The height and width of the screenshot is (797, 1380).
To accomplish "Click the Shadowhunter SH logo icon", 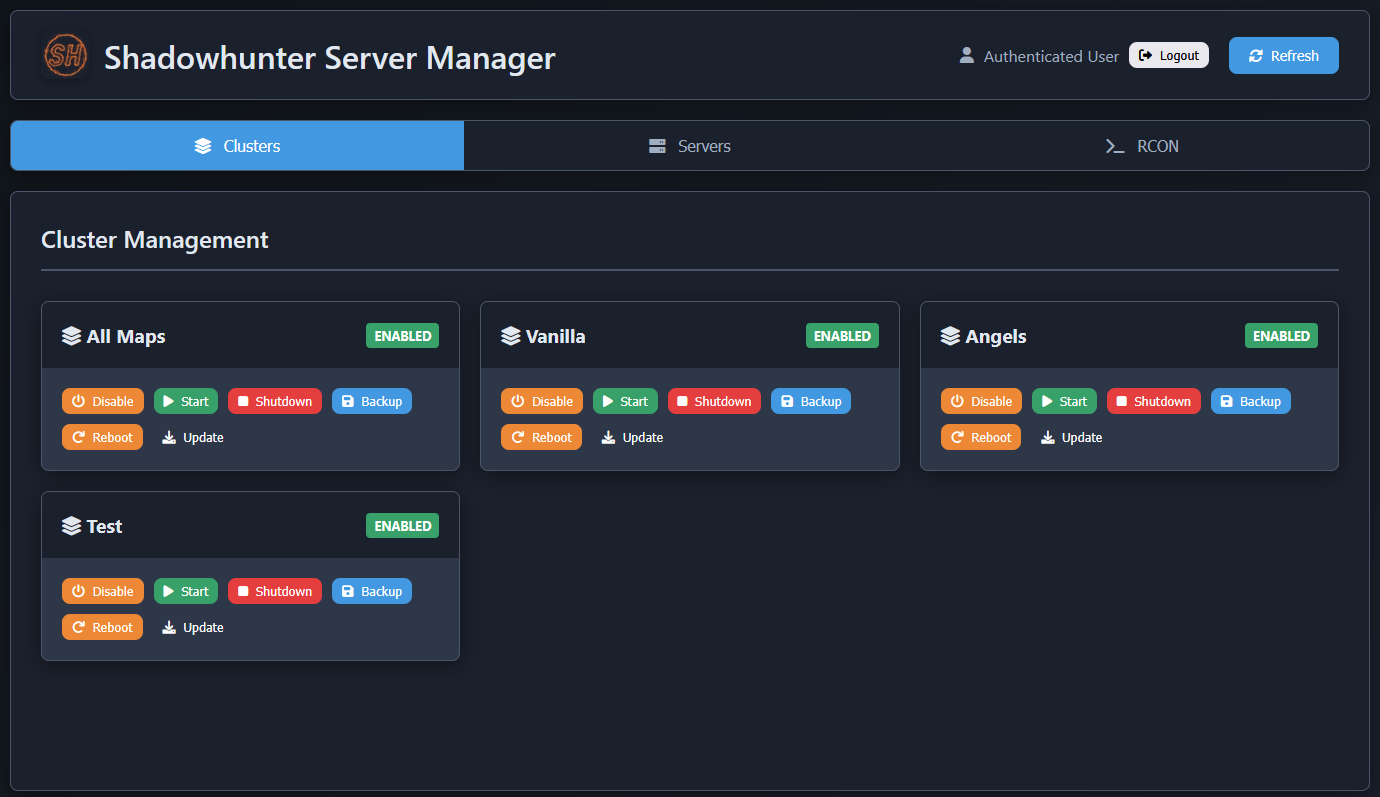I will click(64, 57).
